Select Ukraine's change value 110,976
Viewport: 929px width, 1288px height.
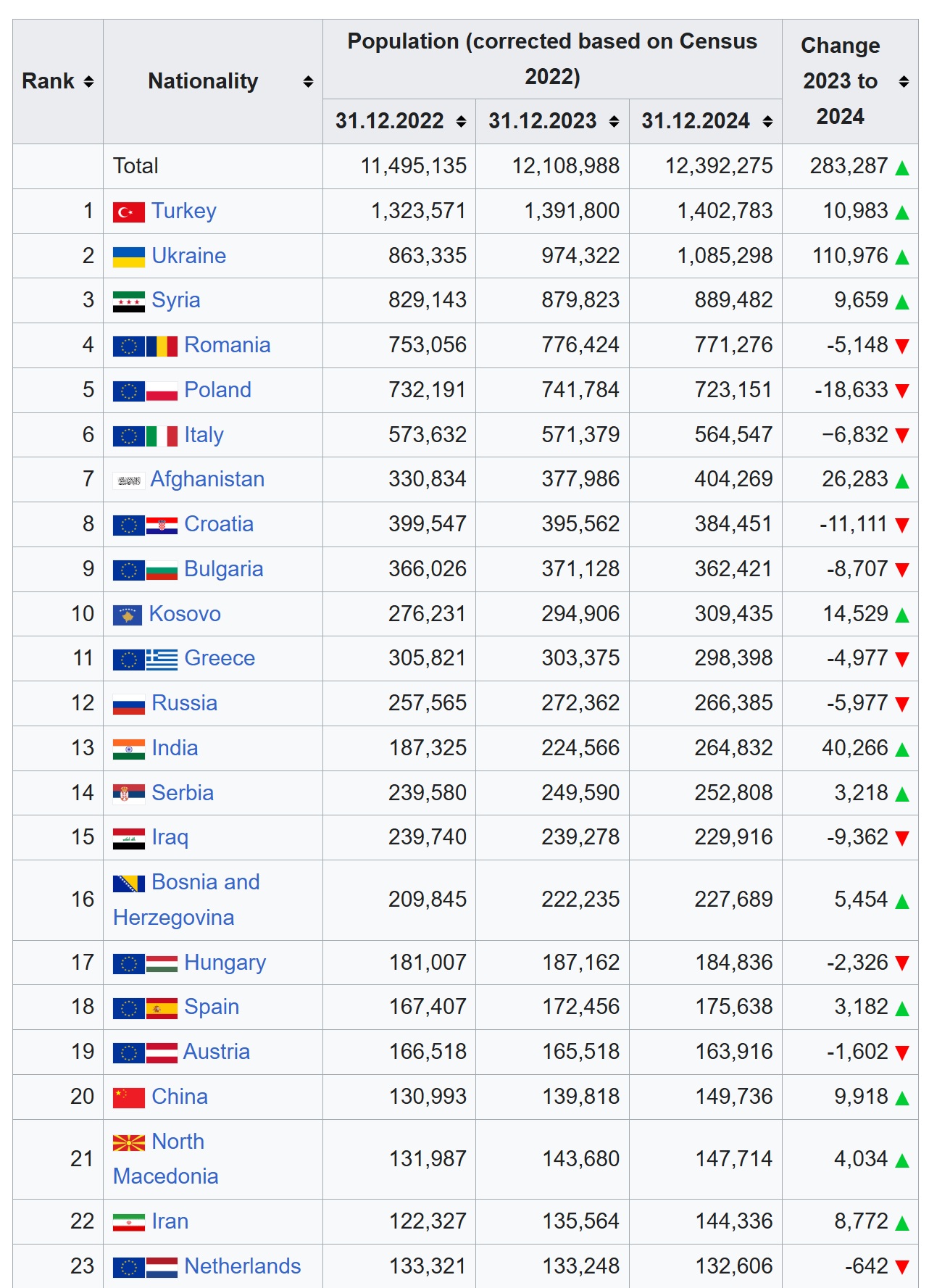click(850, 256)
